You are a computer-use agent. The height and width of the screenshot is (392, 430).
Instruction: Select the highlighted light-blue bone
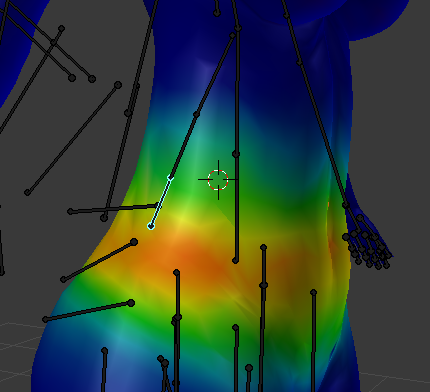(161, 202)
